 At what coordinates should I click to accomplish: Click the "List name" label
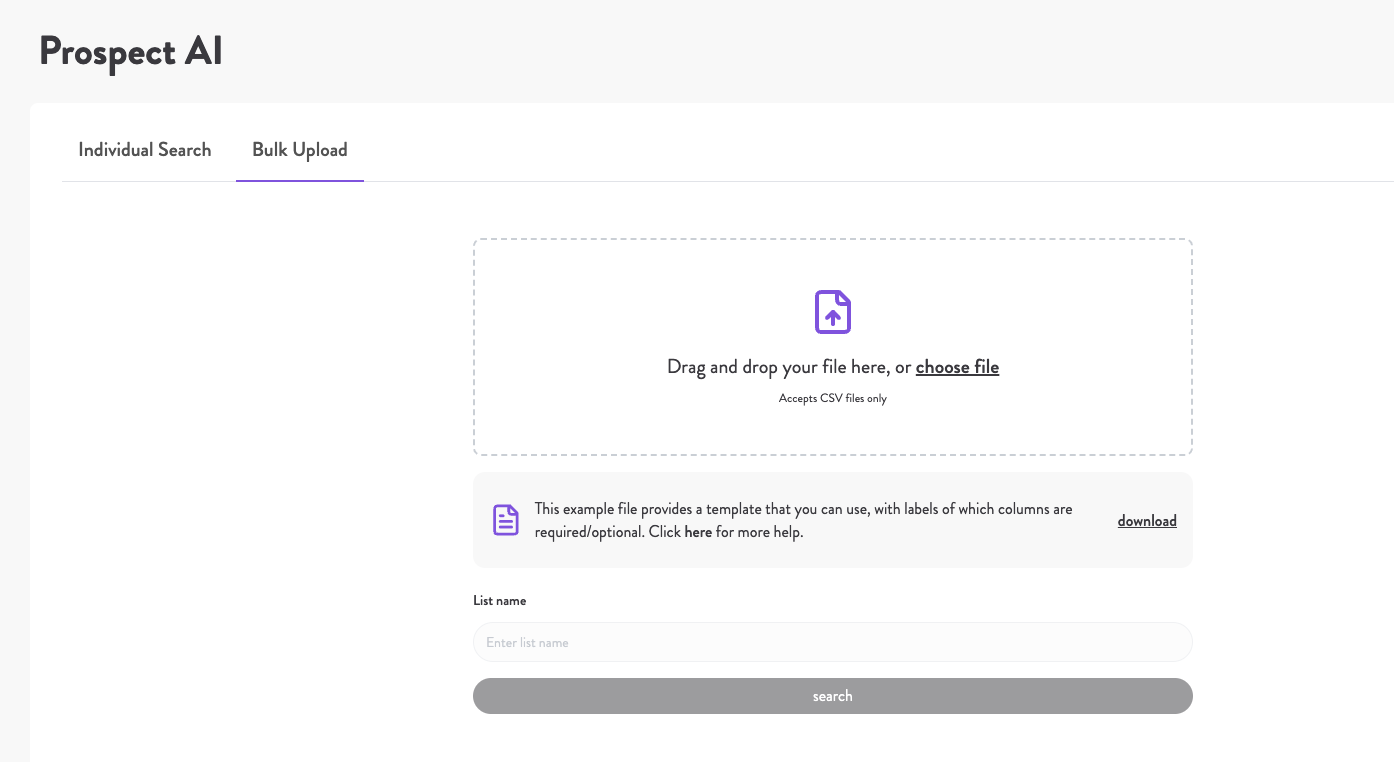click(499, 600)
